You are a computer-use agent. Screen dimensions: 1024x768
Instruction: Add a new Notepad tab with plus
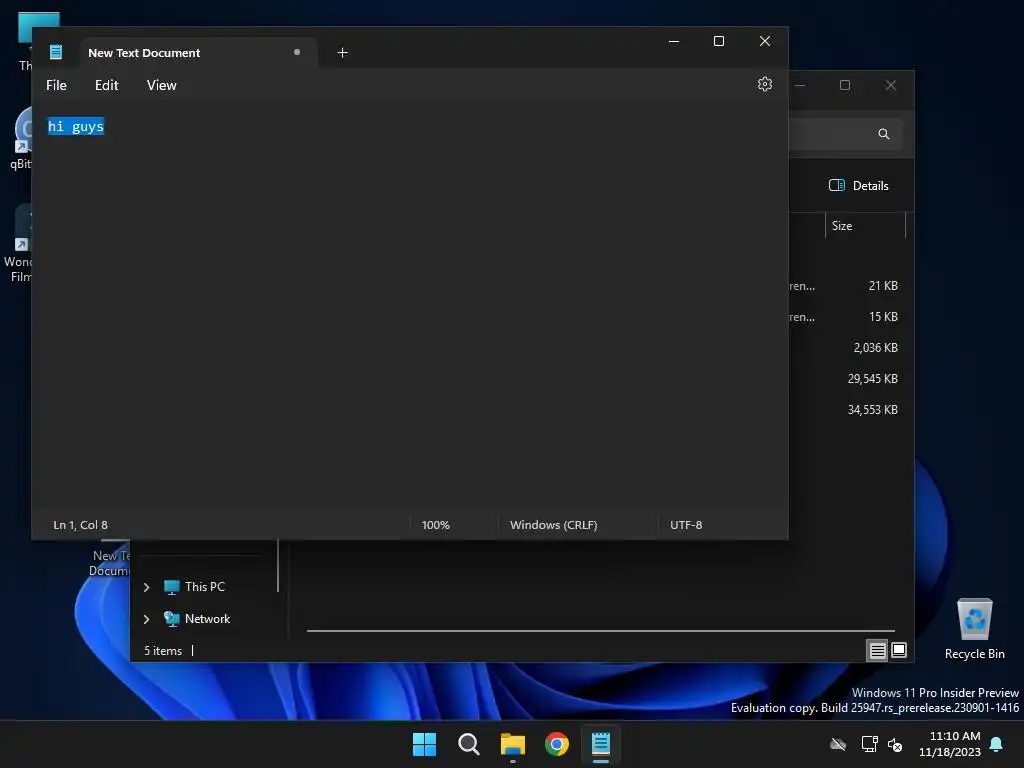coord(342,53)
